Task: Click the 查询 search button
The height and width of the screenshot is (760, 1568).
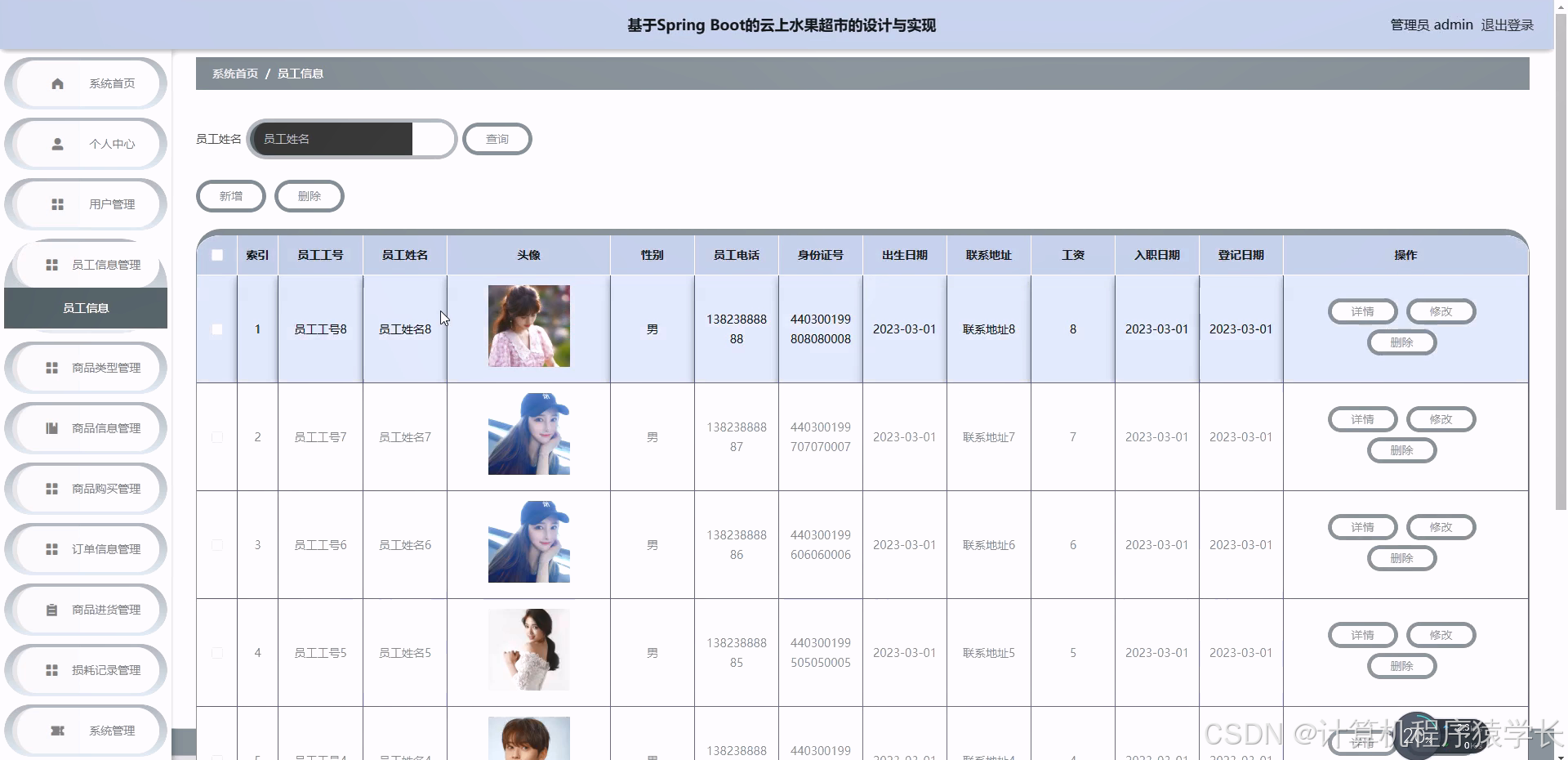Action: pyautogui.click(x=497, y=139)
